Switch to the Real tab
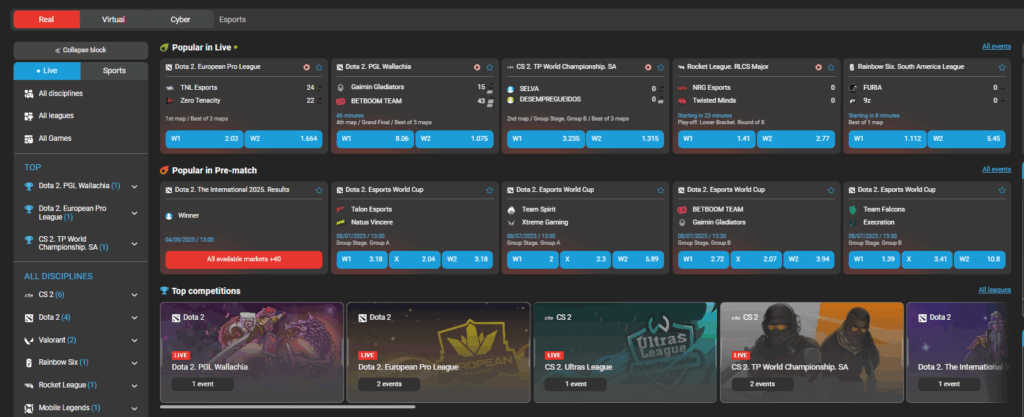This screenshot has height=417, width=1024. click(47, 20)
